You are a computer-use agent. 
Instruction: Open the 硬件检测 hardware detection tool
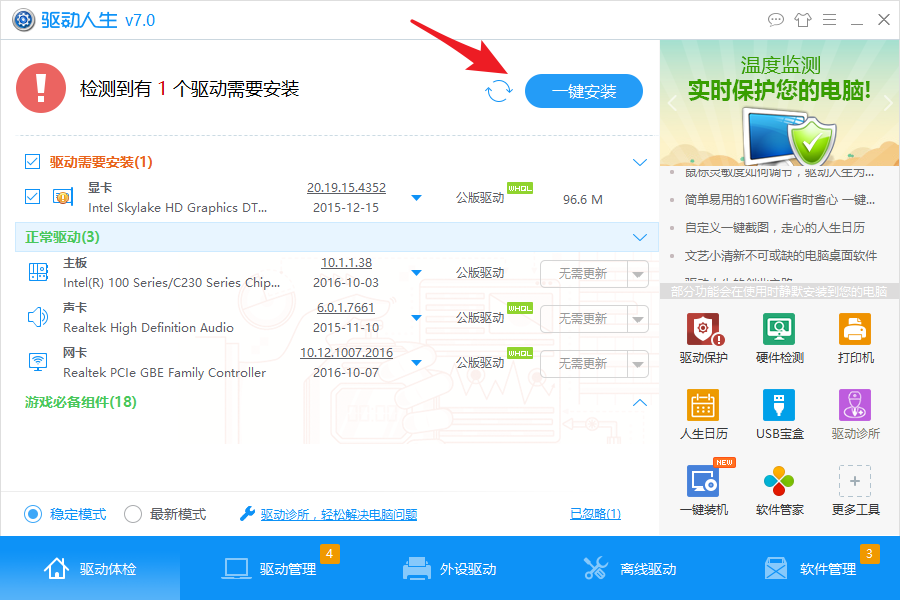(779, 339)
